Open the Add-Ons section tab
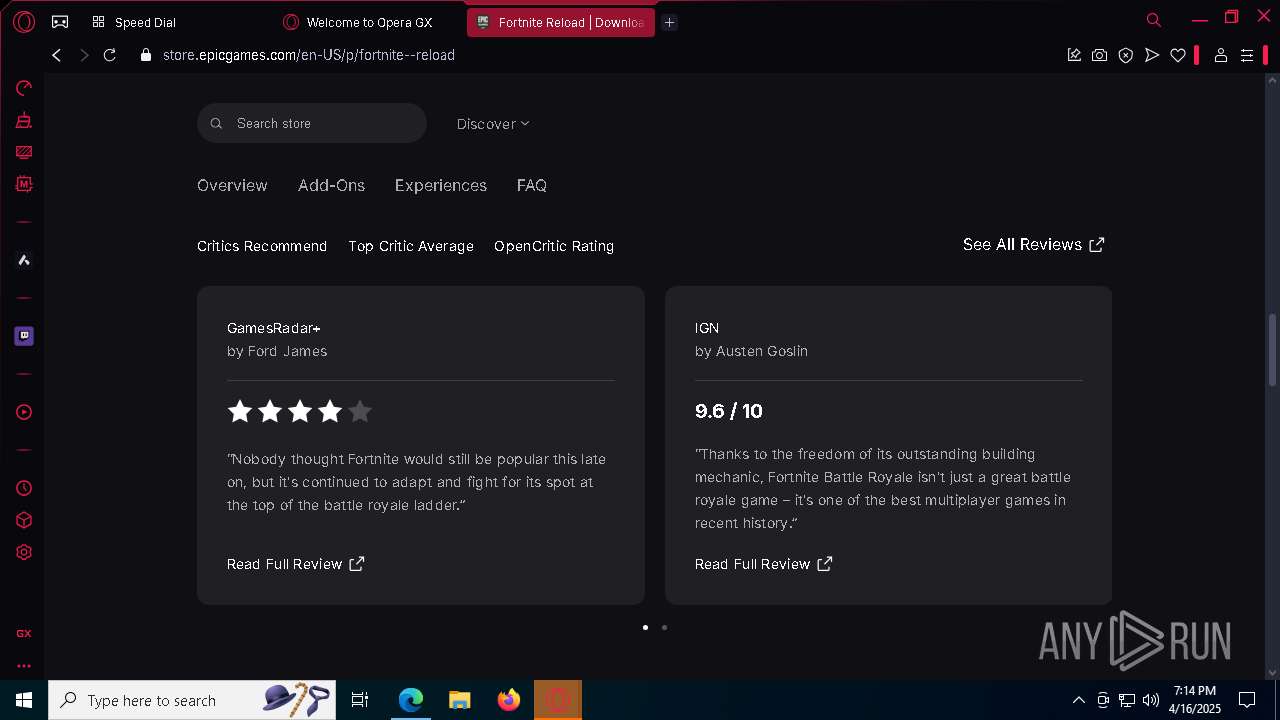 click(x=331, y=185)
